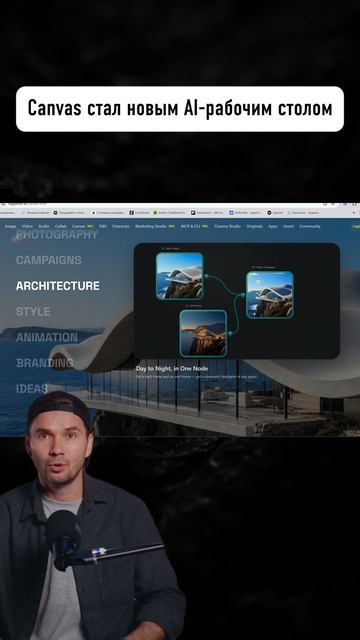Select the ANIMATION category
The height and width of the screenshot is (640, 360).
tap(47, 338)
